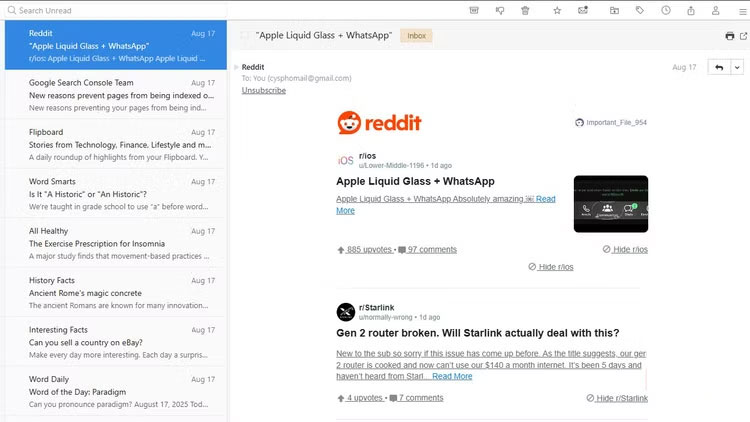Snooze the email with the clock icon

point(666,10)
